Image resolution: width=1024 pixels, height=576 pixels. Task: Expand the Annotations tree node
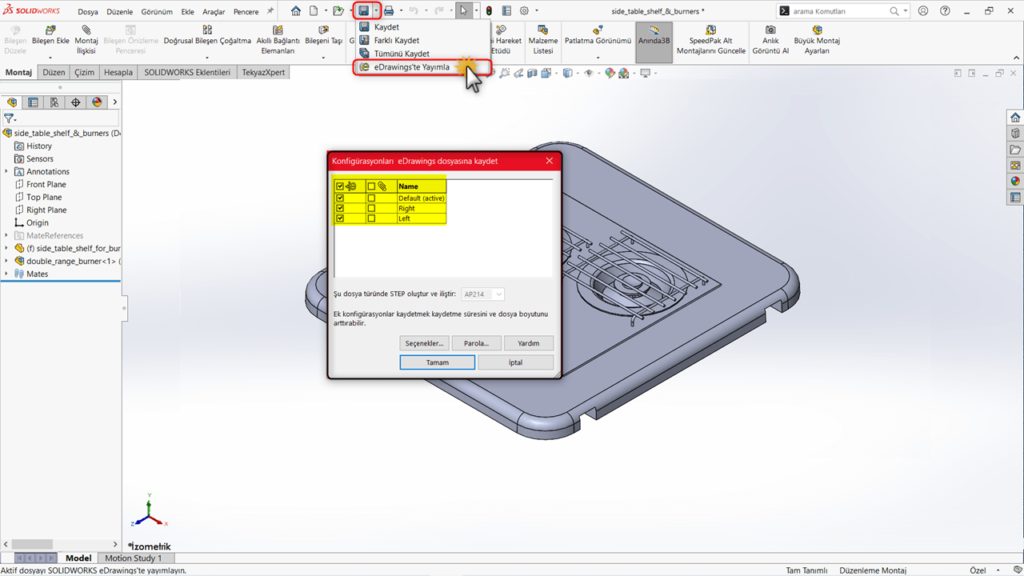click(7, 172)
